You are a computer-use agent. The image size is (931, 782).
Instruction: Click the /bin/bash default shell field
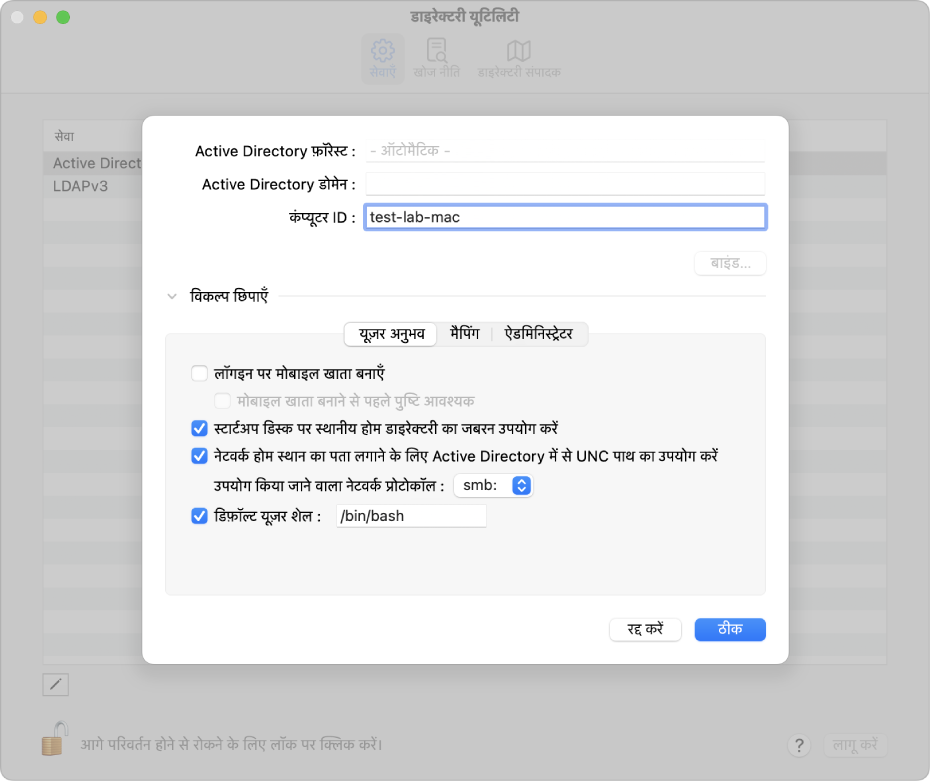[411, 516]
